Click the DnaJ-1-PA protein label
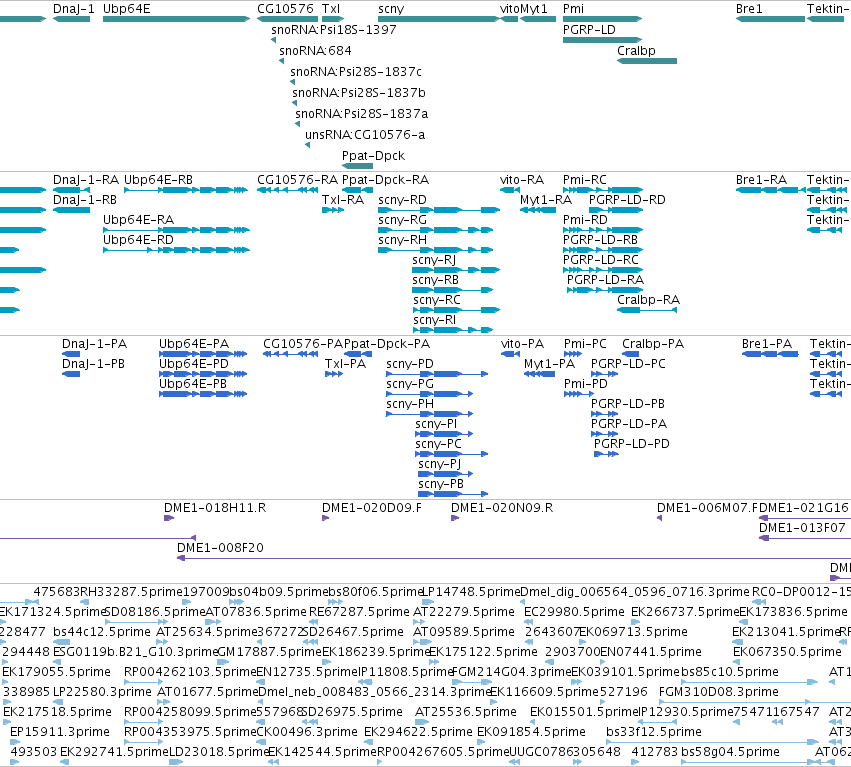 click(94, 344)
